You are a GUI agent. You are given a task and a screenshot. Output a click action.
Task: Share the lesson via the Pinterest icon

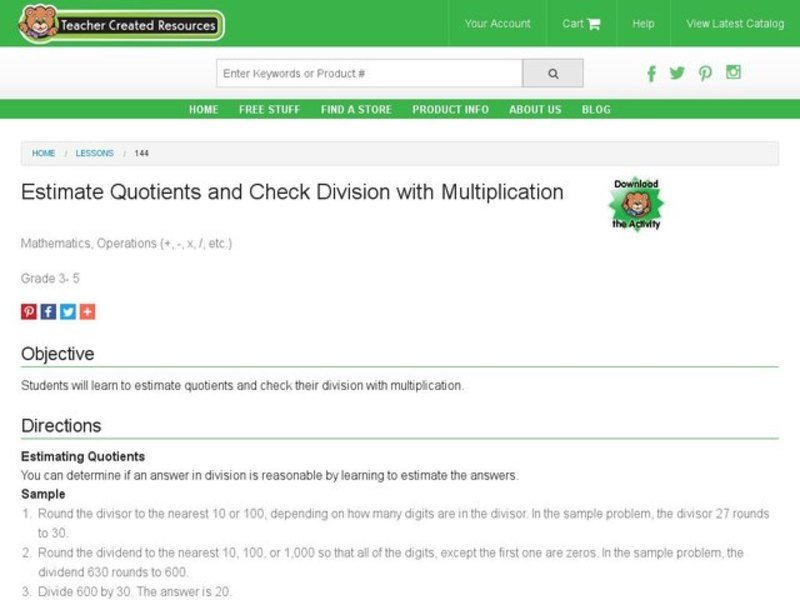27,311
